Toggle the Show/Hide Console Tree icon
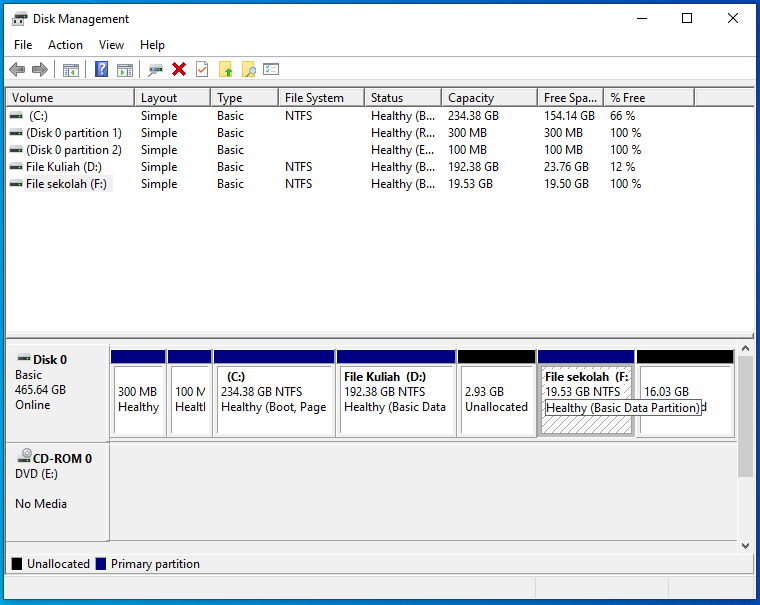The height and width of the screenshot is (605, 760). (70, 69)
